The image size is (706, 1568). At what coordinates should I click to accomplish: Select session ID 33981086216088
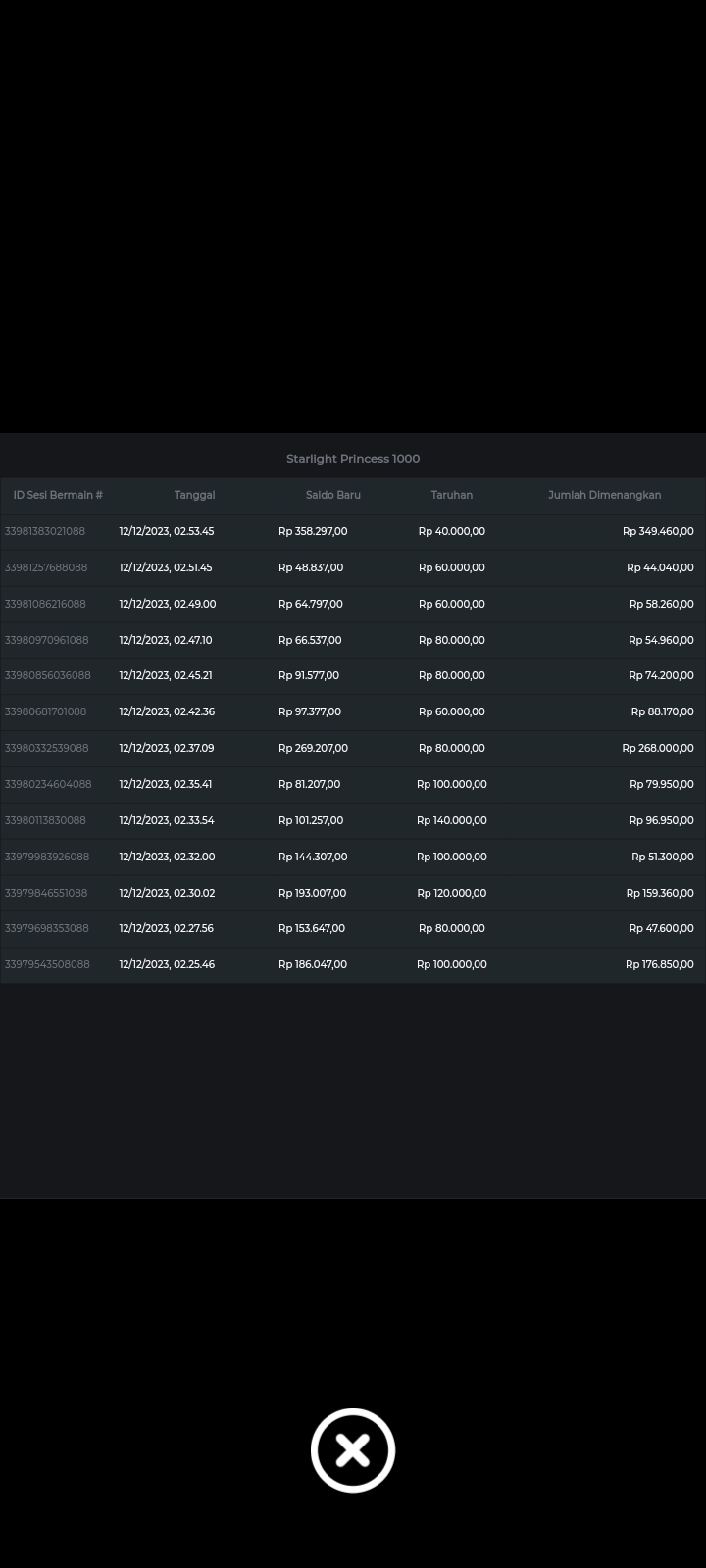pos(45,604)
